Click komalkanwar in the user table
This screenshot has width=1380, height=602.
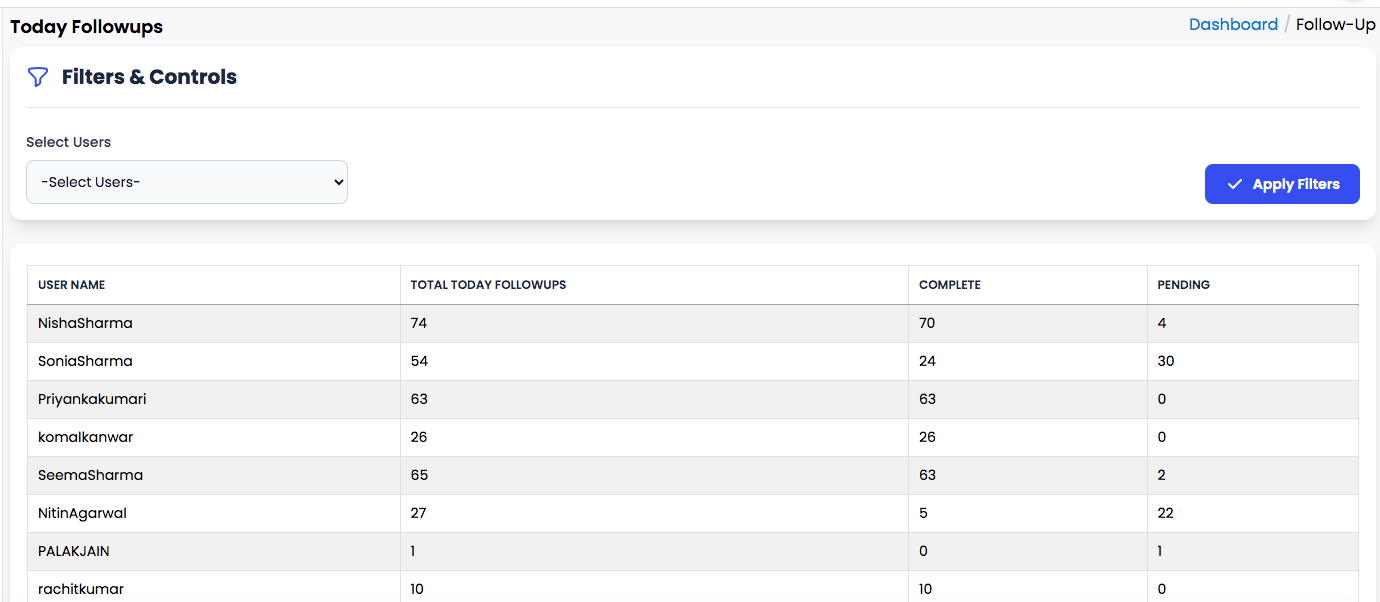point(85,437)
